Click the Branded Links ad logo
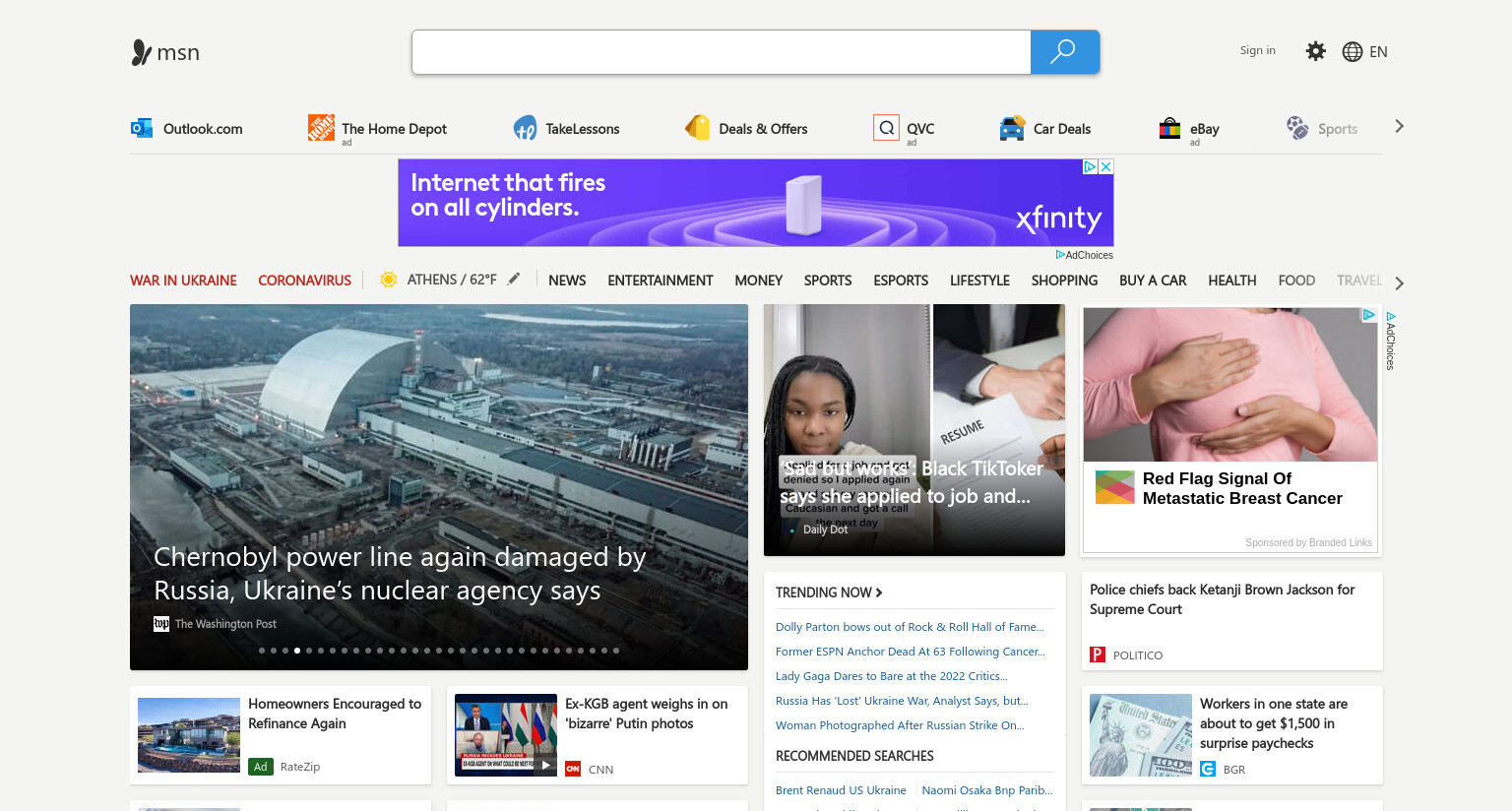 [x=1115, y=487]
